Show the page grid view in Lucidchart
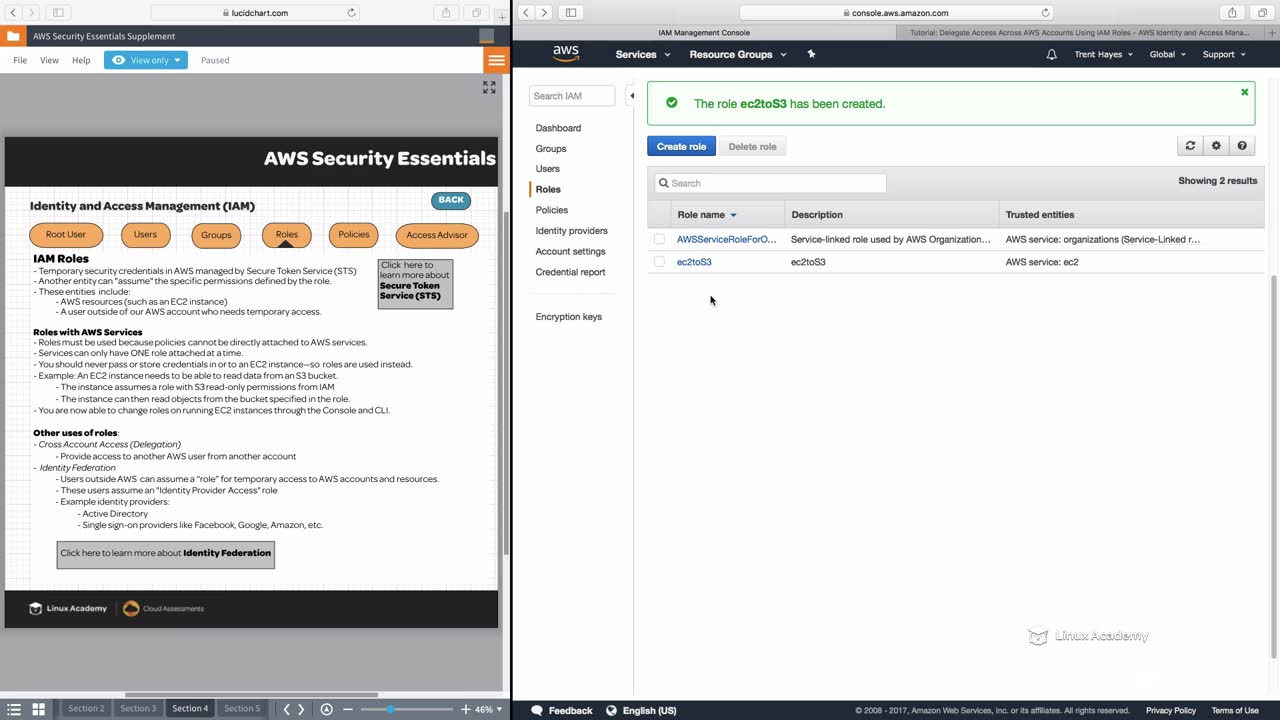Viewport: 1280px width, 720px height. [38, 709]
